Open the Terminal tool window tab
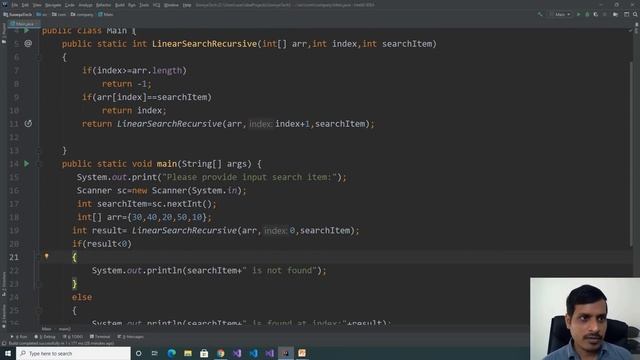The height and width of the screenshot is (360, 640). point(100,337)
